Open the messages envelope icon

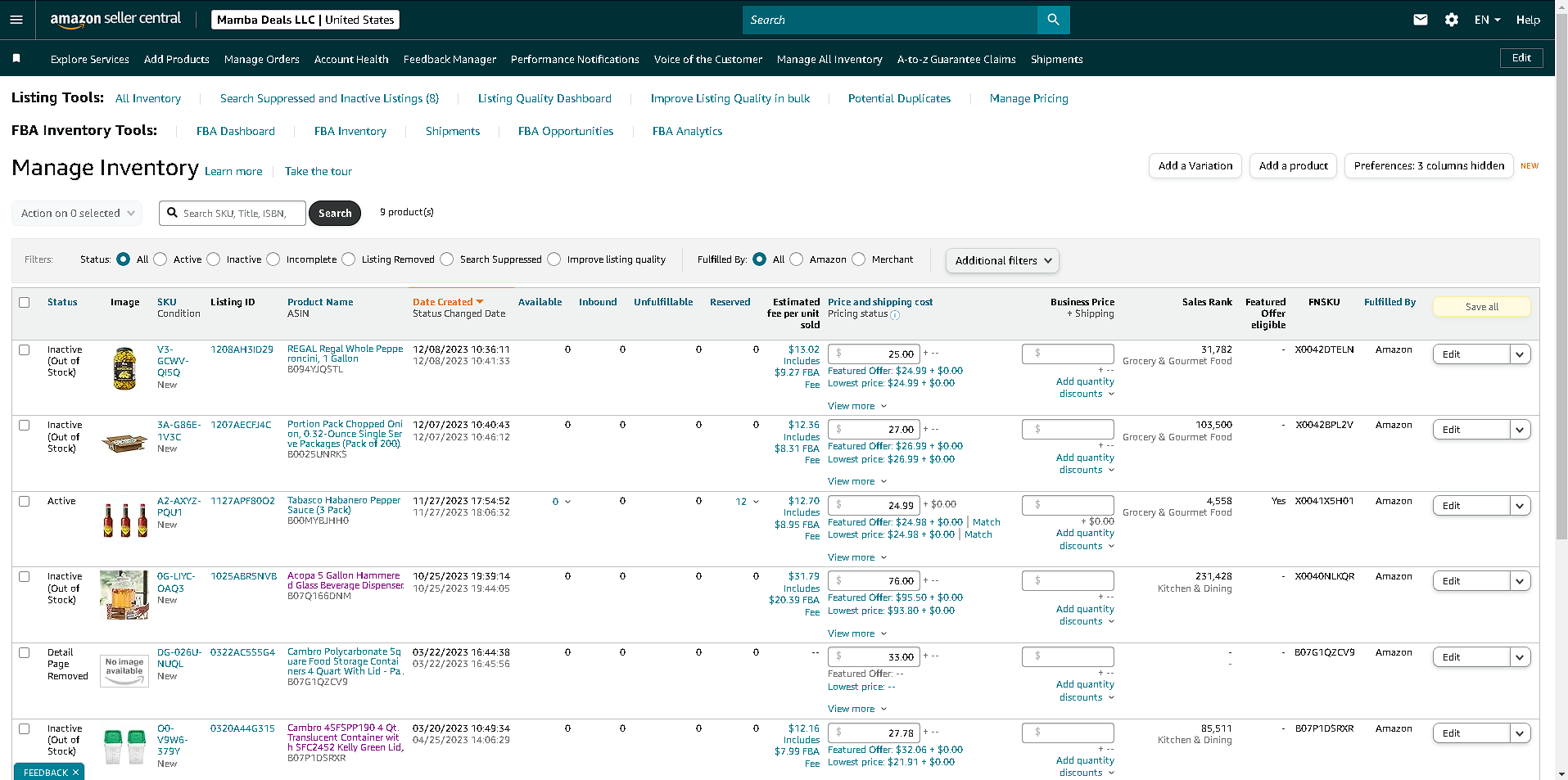pyautogui.click(x=1421, y=20)
